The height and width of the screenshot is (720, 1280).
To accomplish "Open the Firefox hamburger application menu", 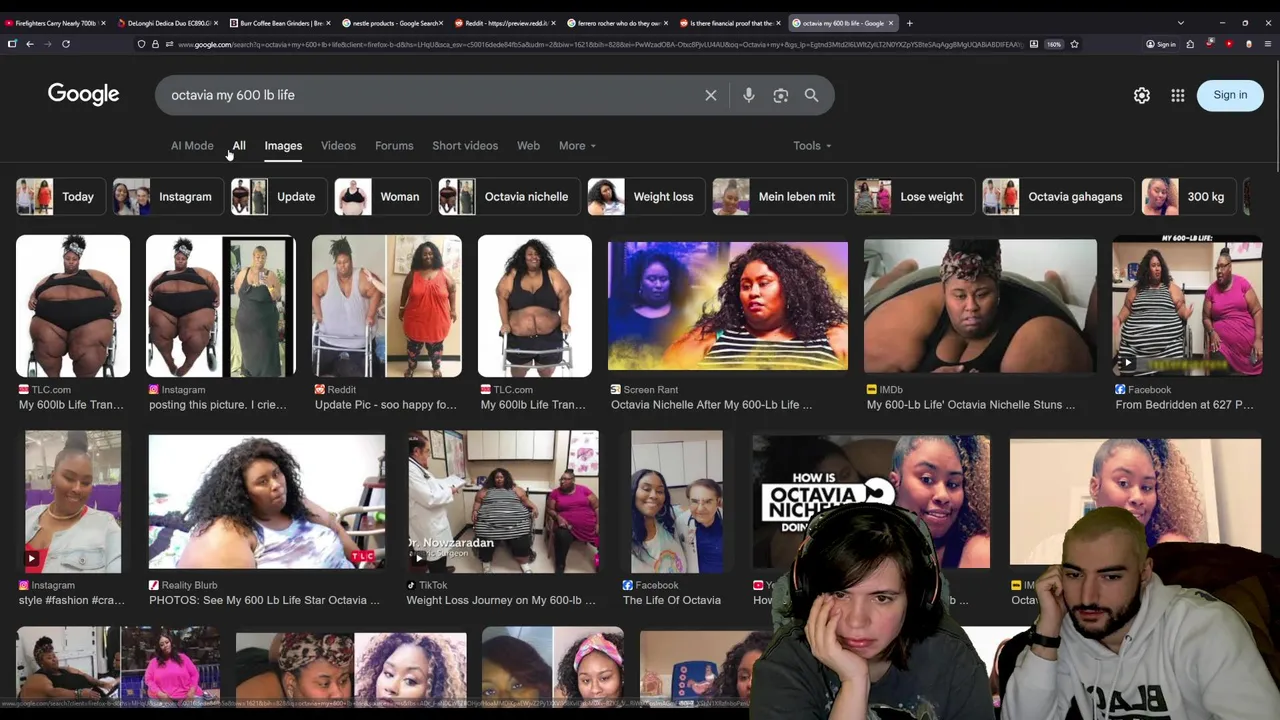I will pos(1268,44).
